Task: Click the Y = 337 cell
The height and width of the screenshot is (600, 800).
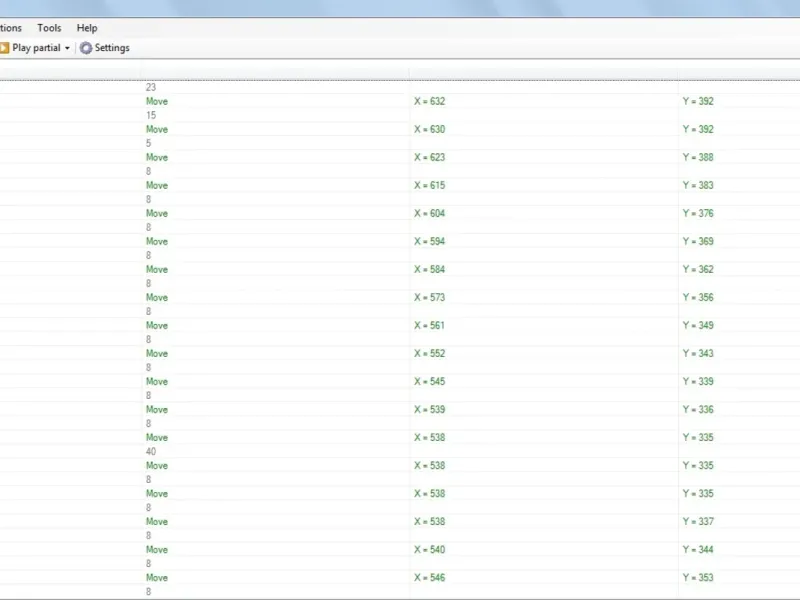Action: 698,521
